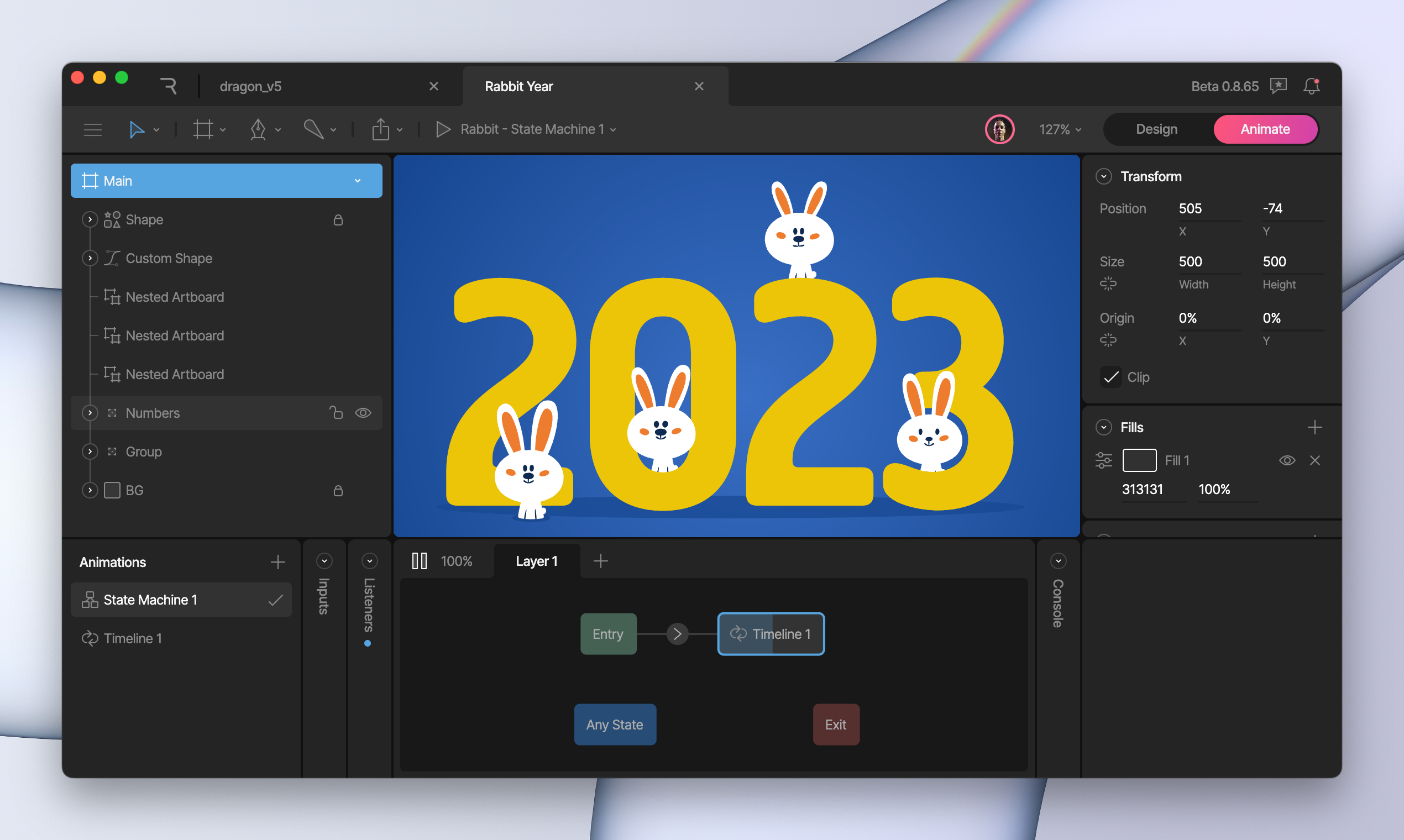Add a new animation with the plus icon
This screenshot has height=840, width=1404.
tap(277, 562)
